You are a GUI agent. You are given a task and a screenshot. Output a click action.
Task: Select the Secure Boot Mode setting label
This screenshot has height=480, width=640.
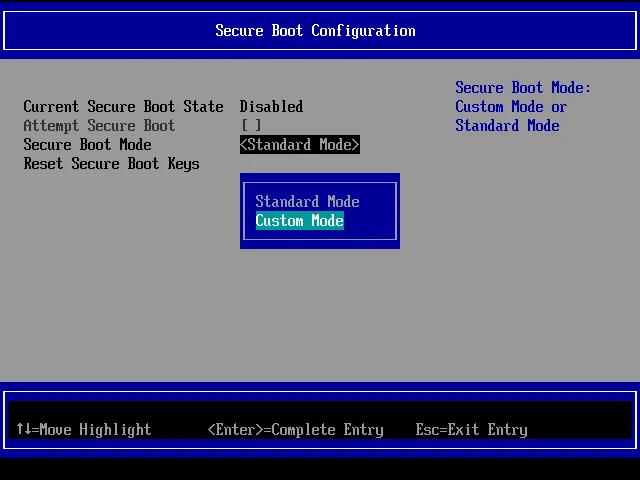[x=87, y=145]
